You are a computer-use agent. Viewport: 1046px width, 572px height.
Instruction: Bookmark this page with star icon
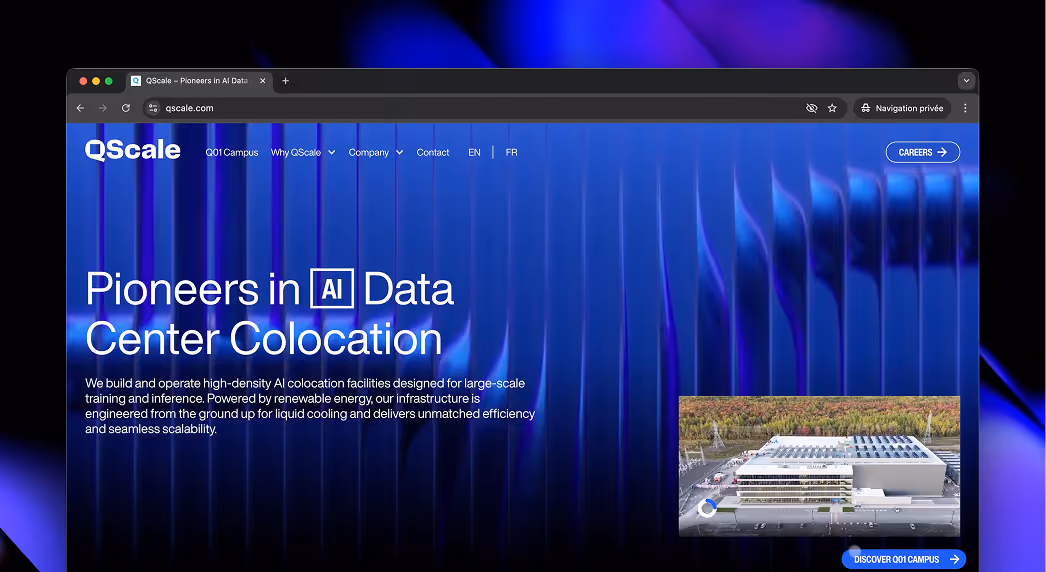pos(832,108)
